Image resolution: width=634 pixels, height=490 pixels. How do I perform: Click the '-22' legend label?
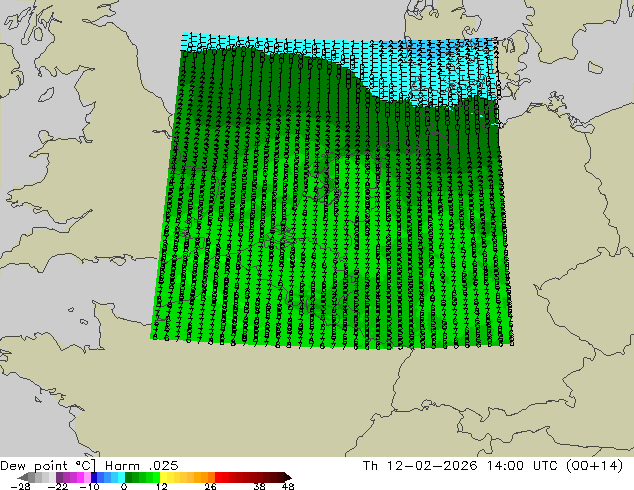pos(58,486)
